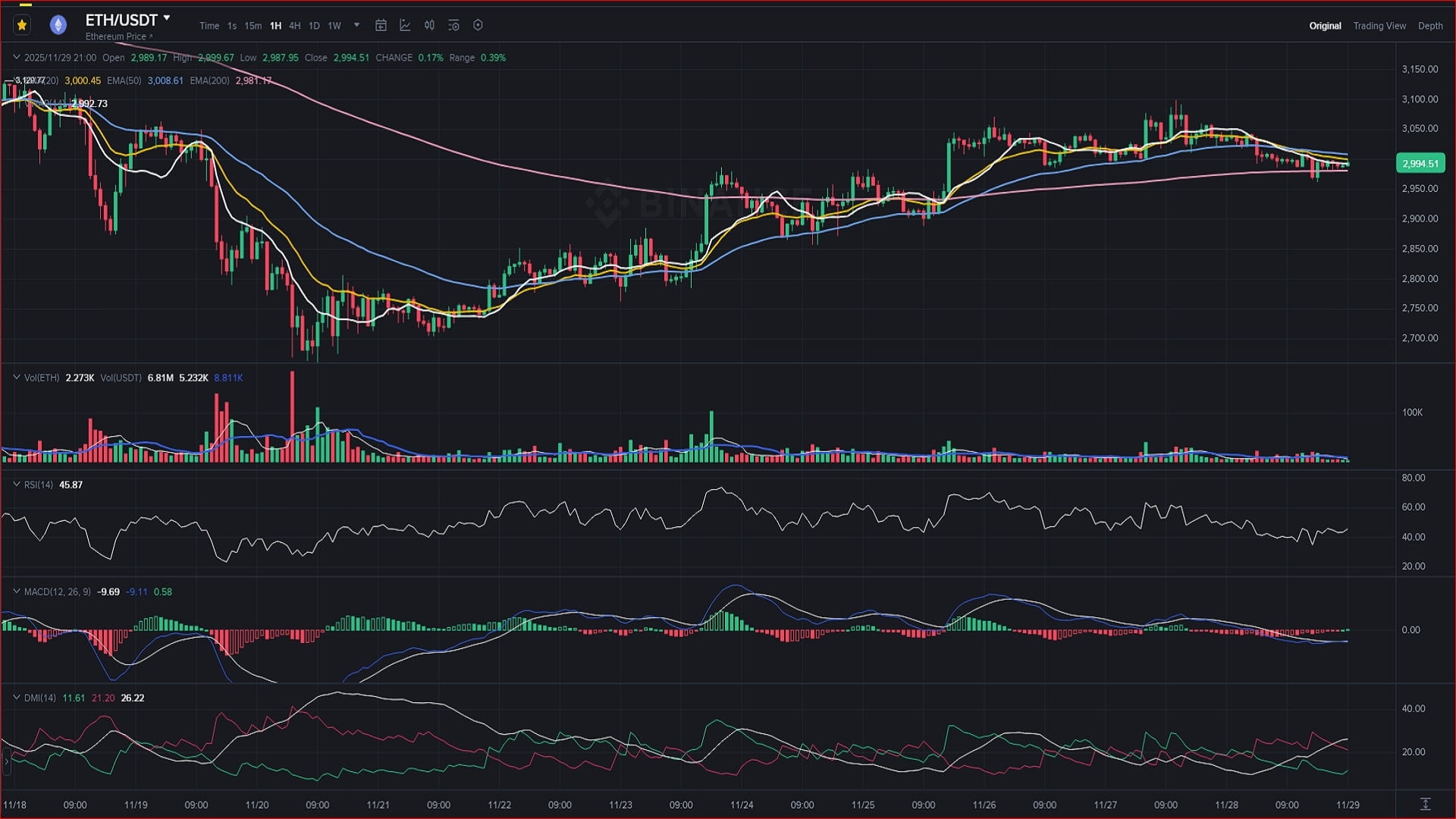The width and height of the screenshot is (1456, 819).
Task: Collapse the Vol(ETH) volume panel chevron
Action: (x=16, y=377)
